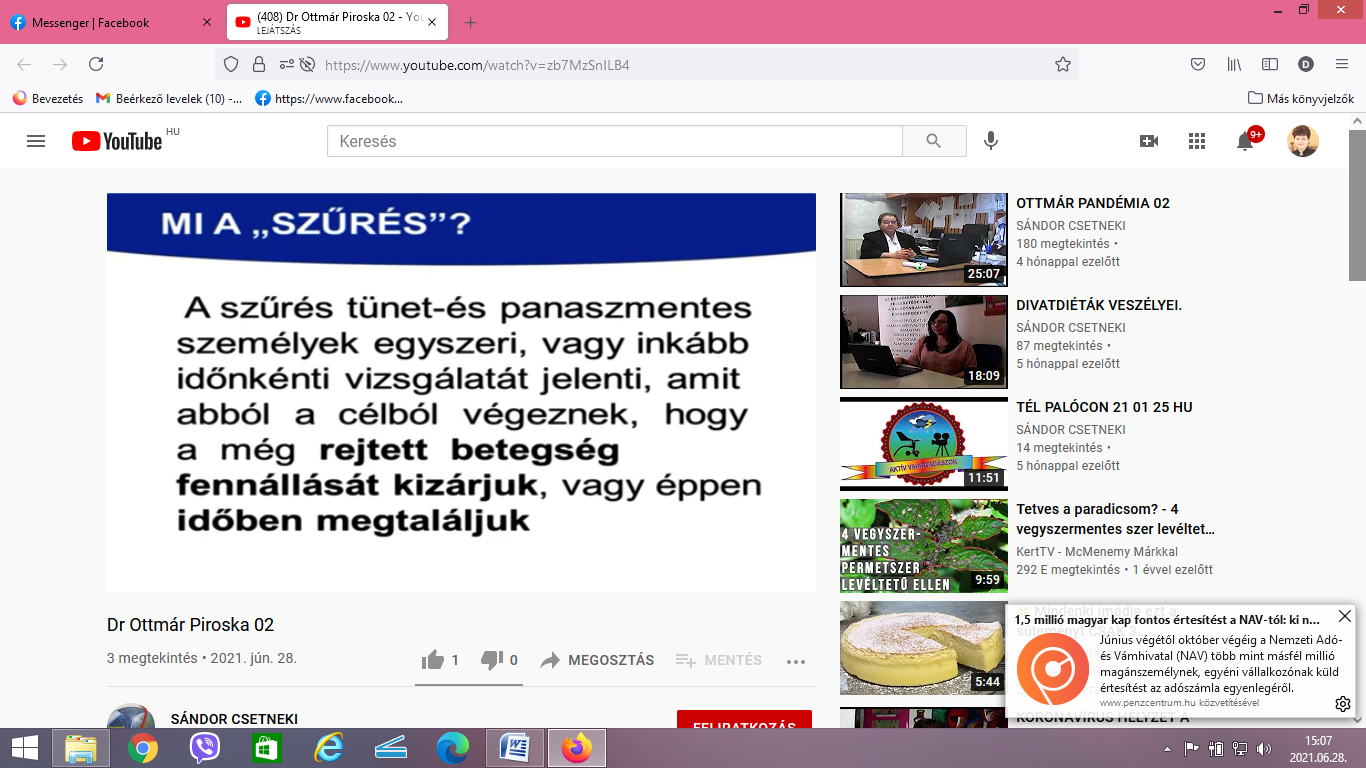
Task: Click the tracking protection shield icon
Action: pos(231,64)
